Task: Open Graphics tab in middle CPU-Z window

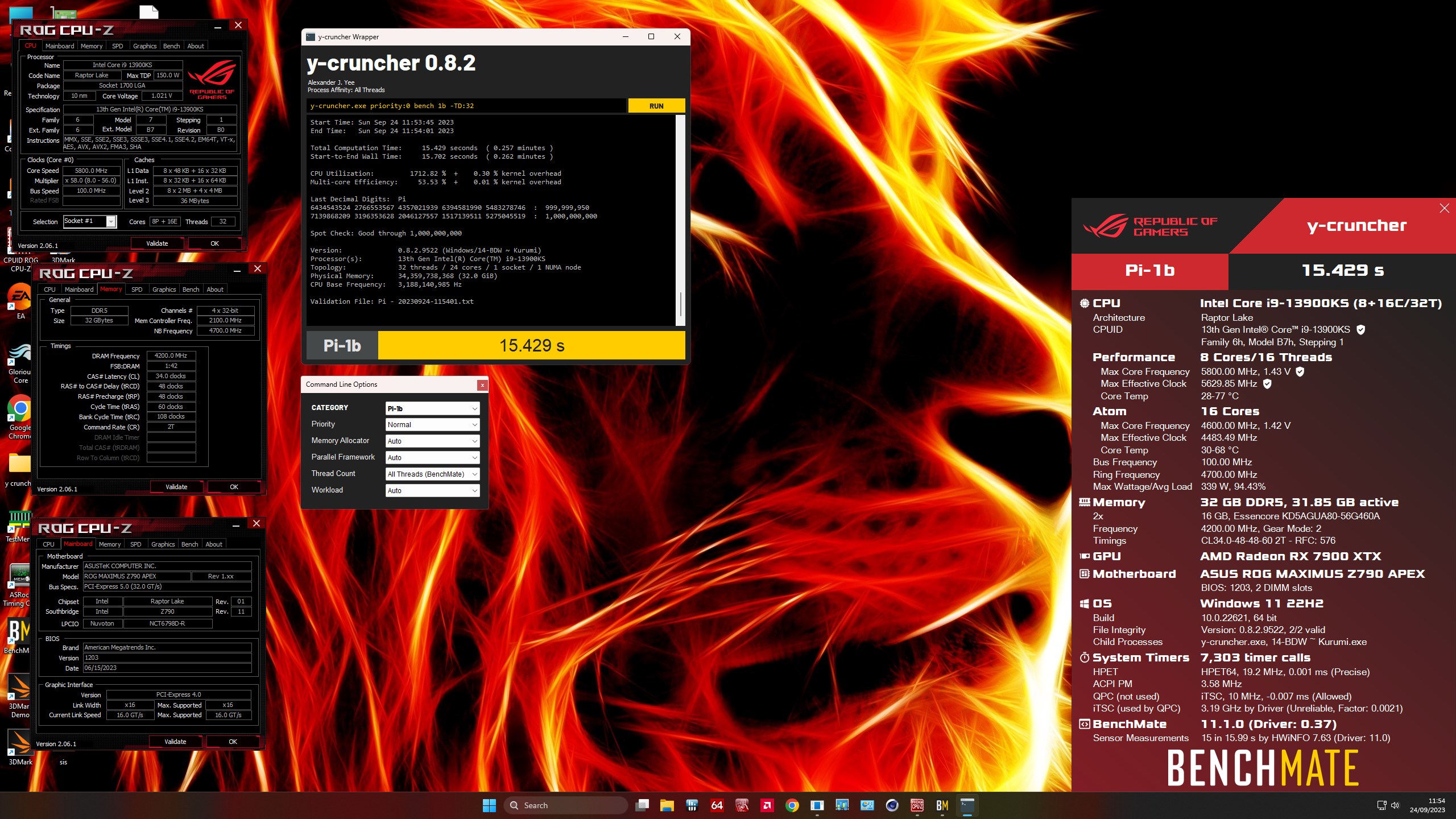Action: pyautogui.click(x=164, y=289)
